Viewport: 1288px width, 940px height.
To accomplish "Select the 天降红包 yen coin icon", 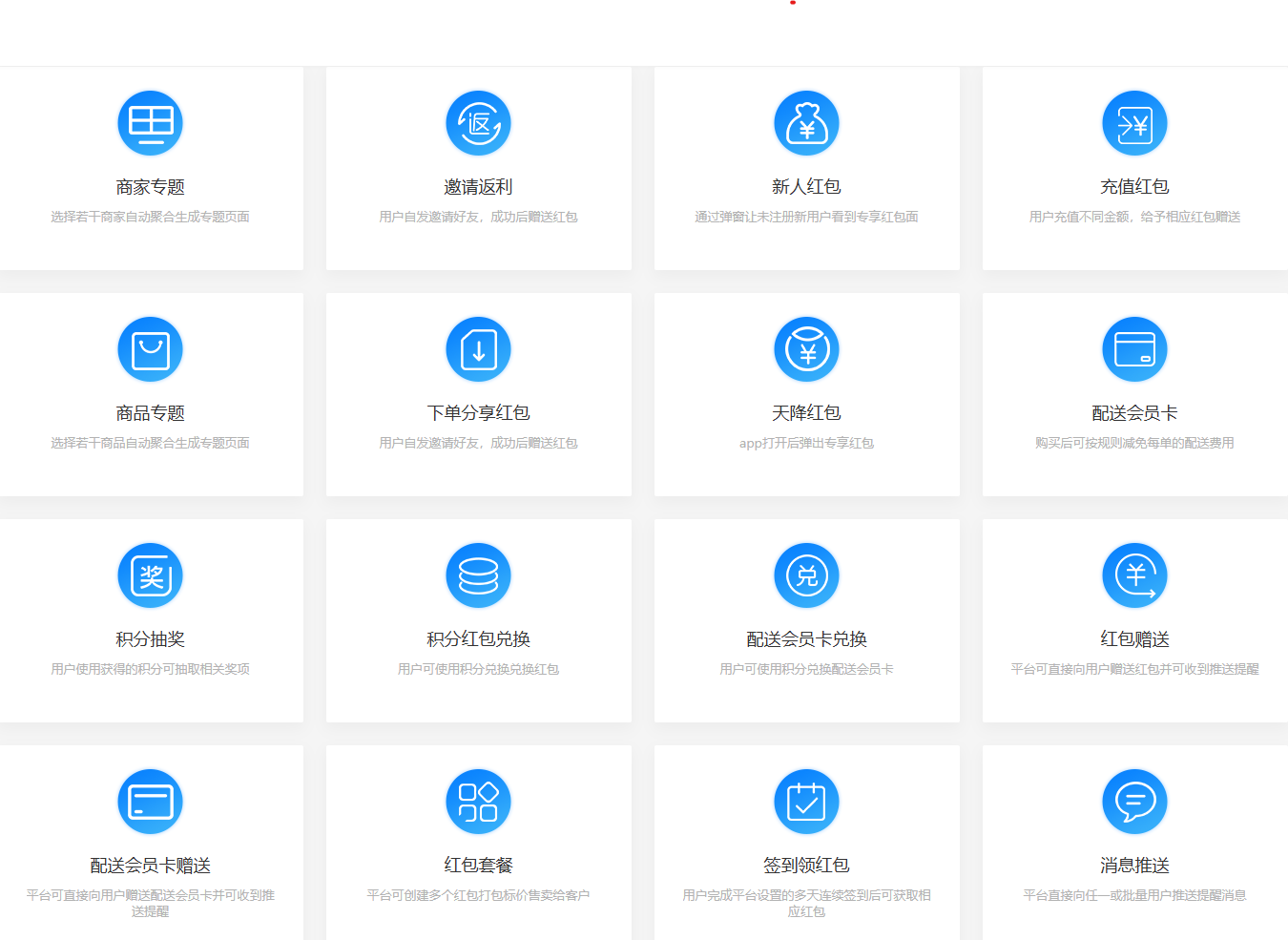I will tap(806, 349).
